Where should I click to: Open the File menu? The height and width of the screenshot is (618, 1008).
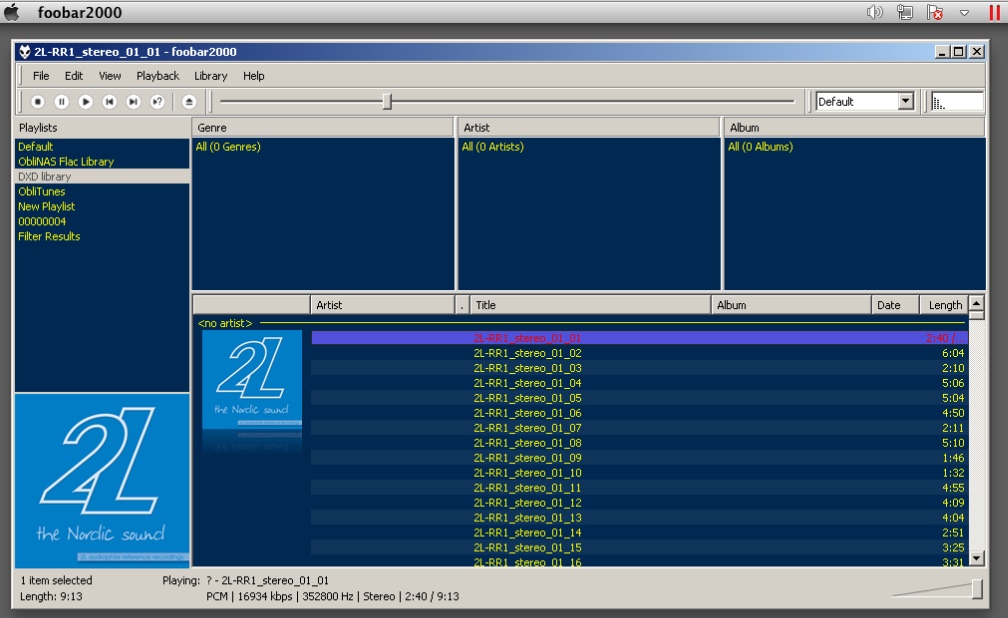41,76
